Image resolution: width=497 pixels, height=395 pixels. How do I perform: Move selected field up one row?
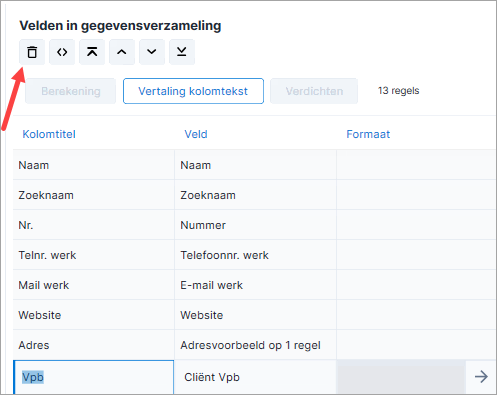coord(122,52)
